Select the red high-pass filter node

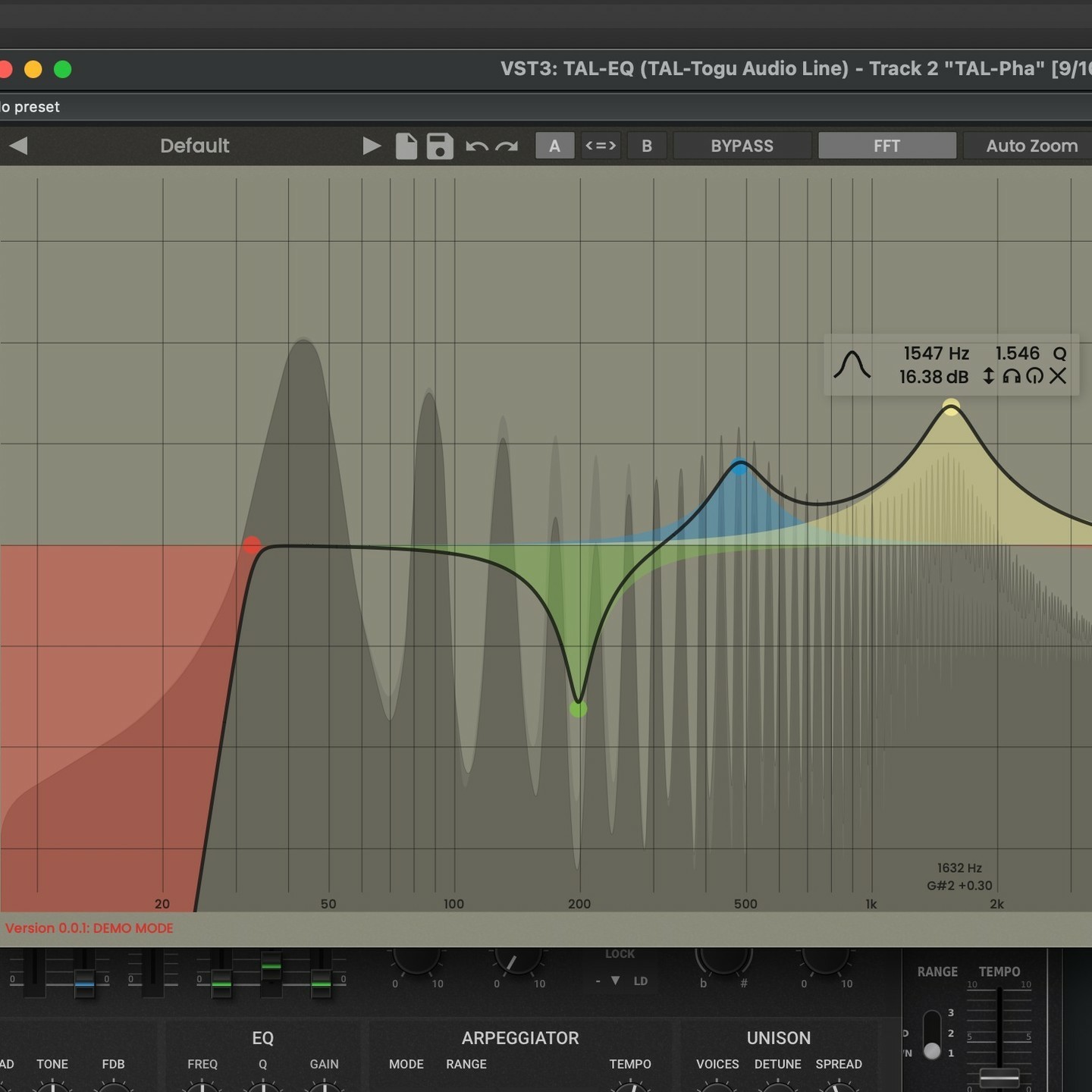[x=252, y=545]
